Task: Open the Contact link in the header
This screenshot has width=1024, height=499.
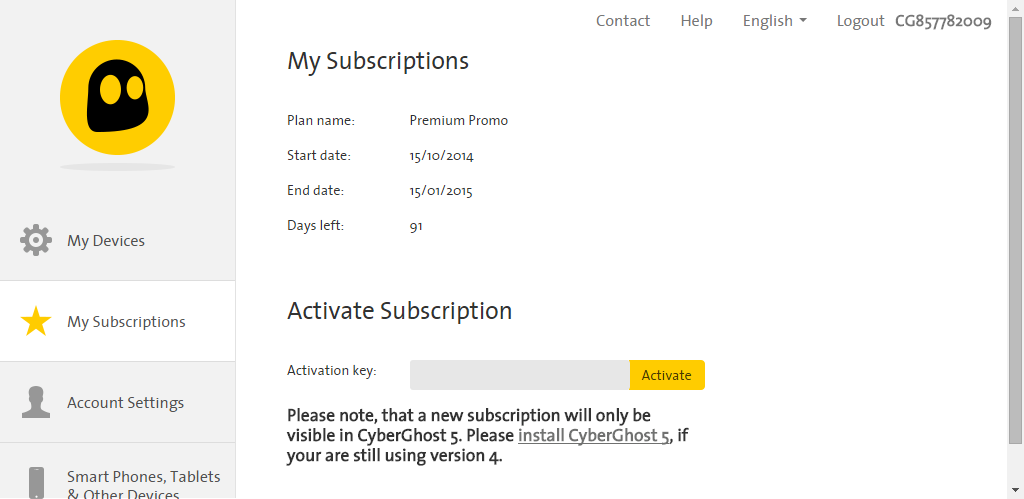Action: click(622, 21)
